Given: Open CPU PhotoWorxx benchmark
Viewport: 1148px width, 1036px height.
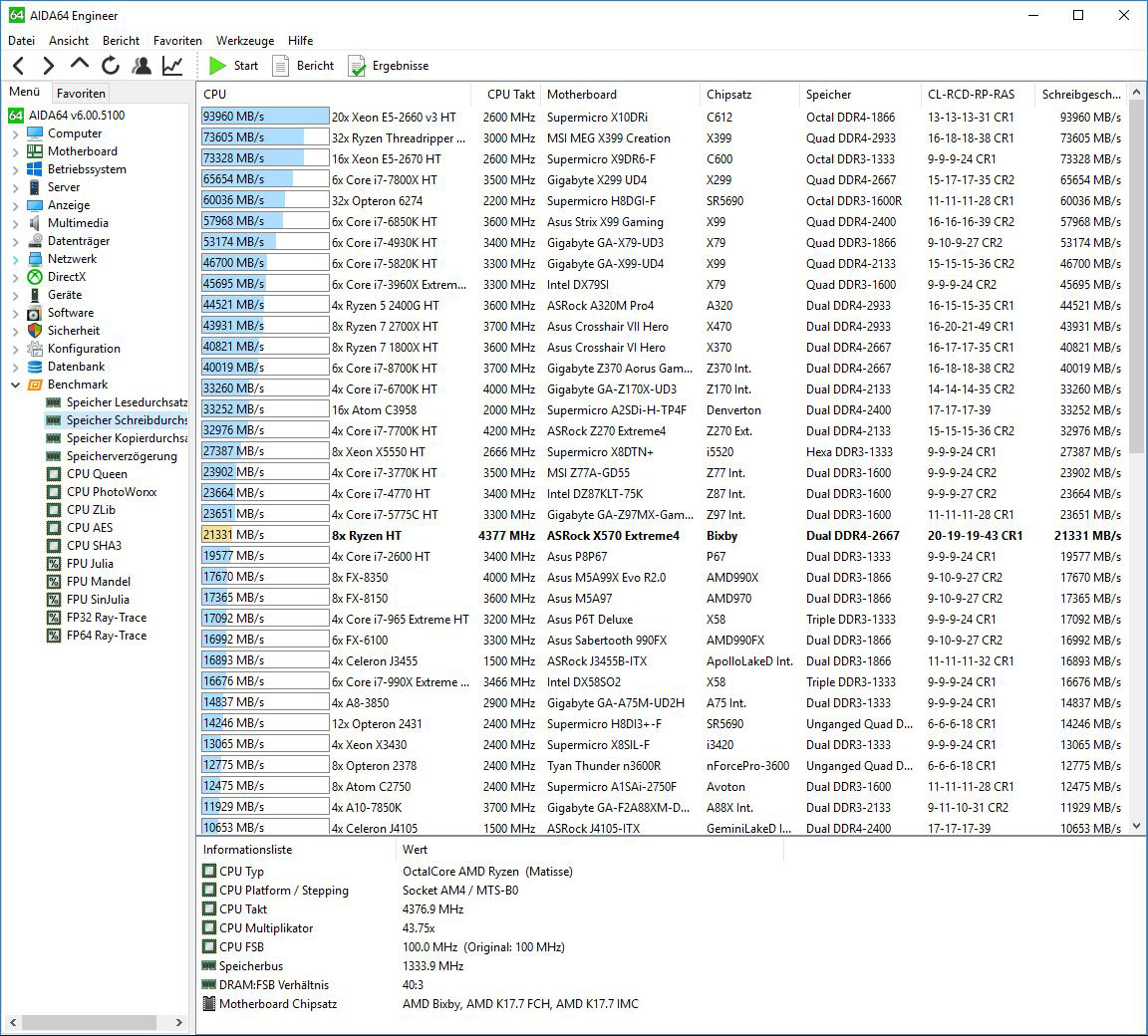Looking at the screenshot, I should 112,492.
